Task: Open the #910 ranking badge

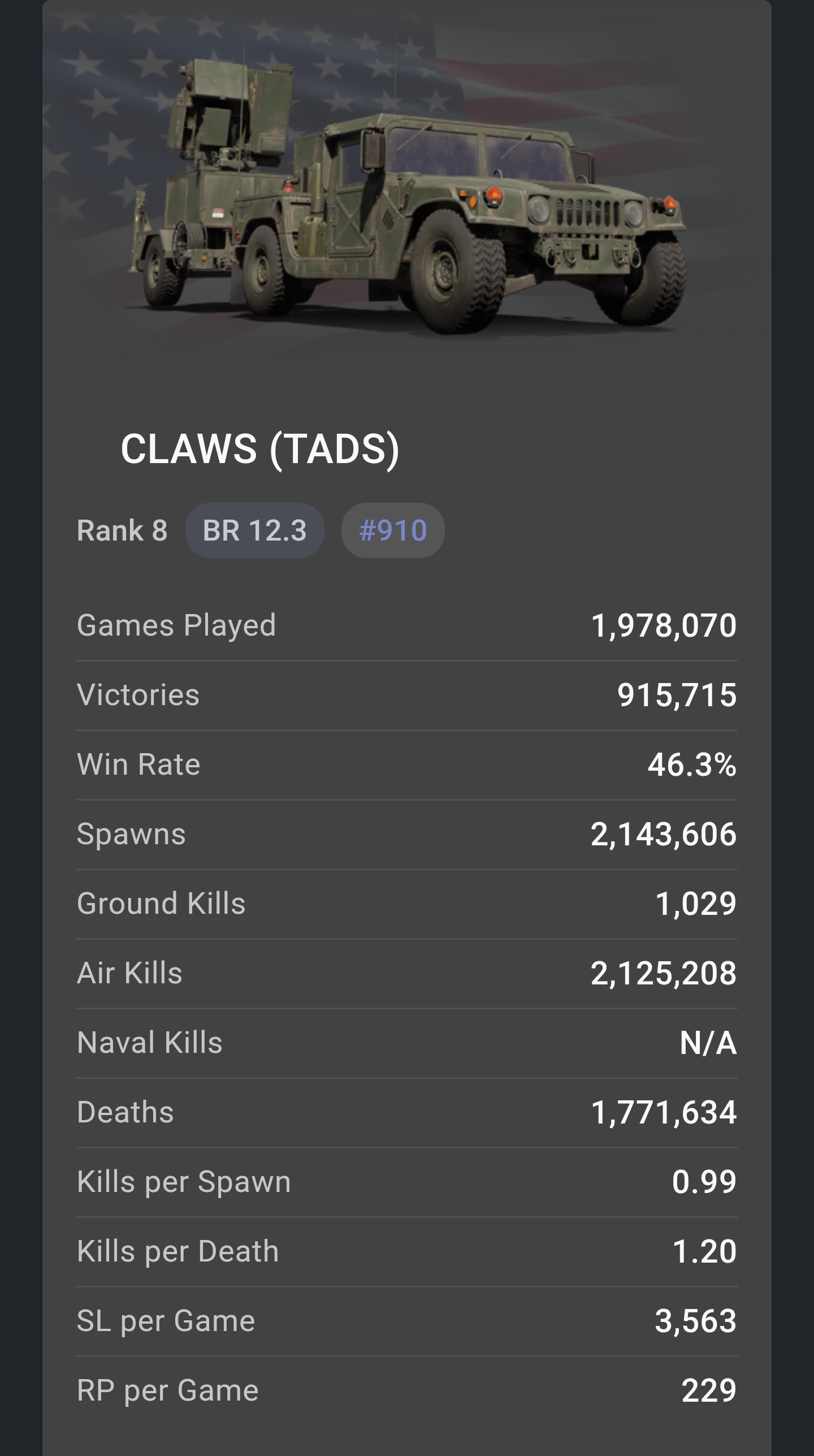Action: click(393, 530)
